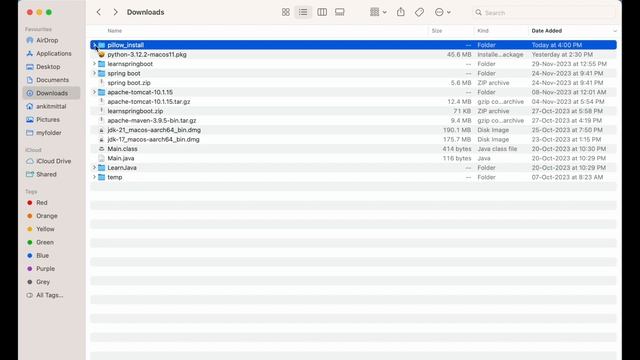Open myfolder in the sidebar
This screenshot has height=360, width=640.
click(51, 133)
